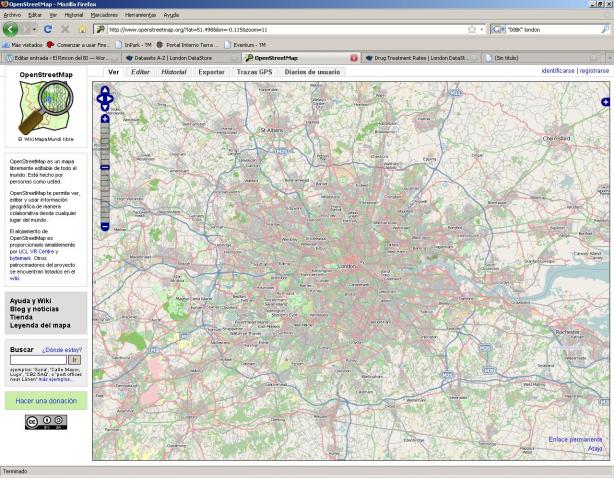Open the Drug Treatment Rates browser tab
The image size is (614, 478).
pyautogui.click(x=420, y=58)
